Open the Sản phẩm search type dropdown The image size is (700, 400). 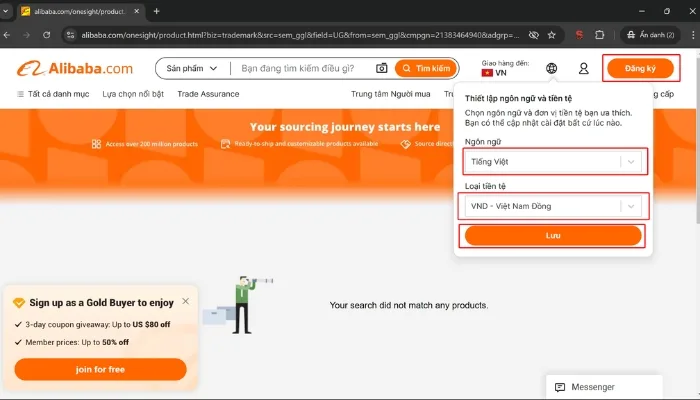coord(192,68)
